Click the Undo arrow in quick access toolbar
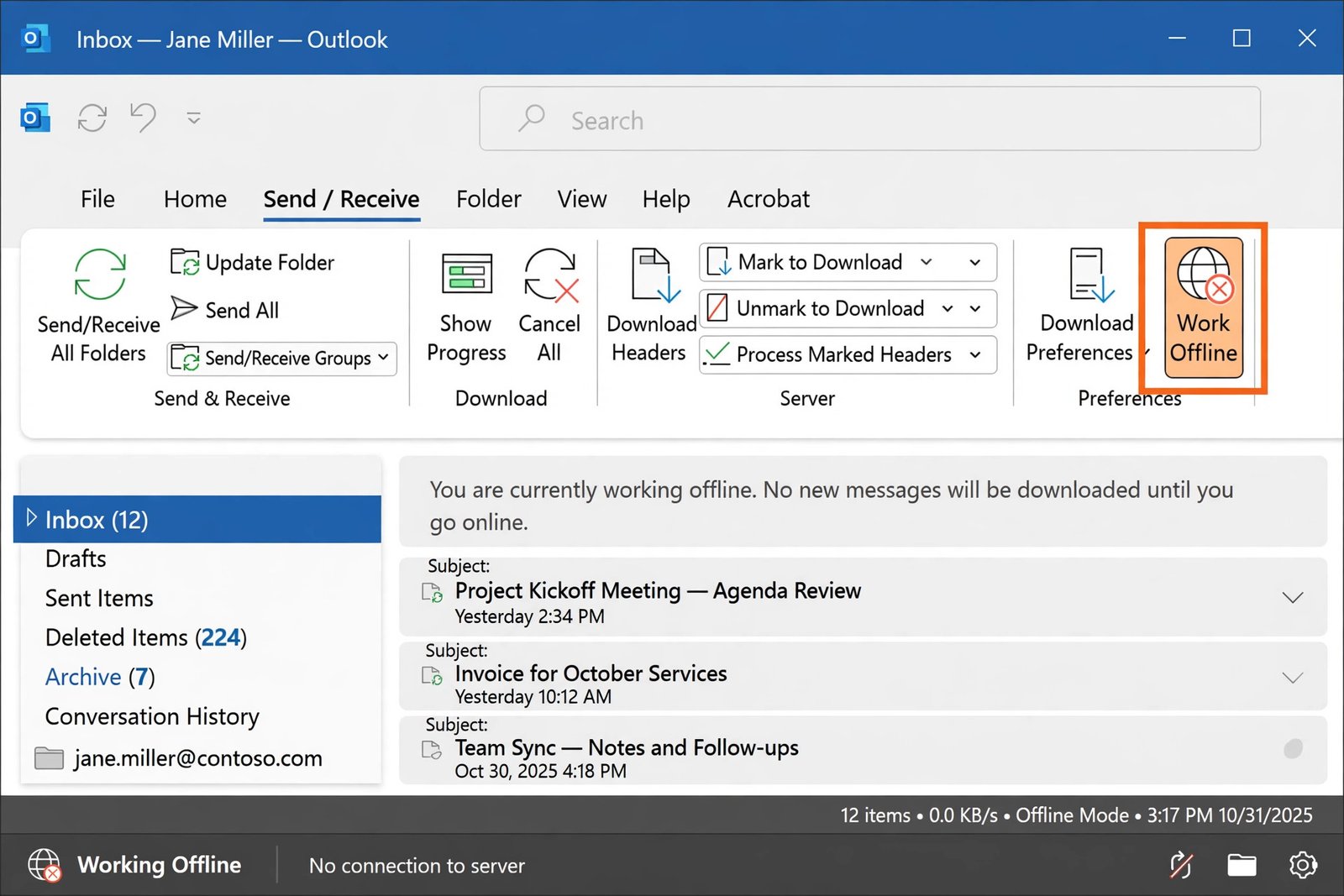This screenshot has height=896, width=1344. pos(144,118)
